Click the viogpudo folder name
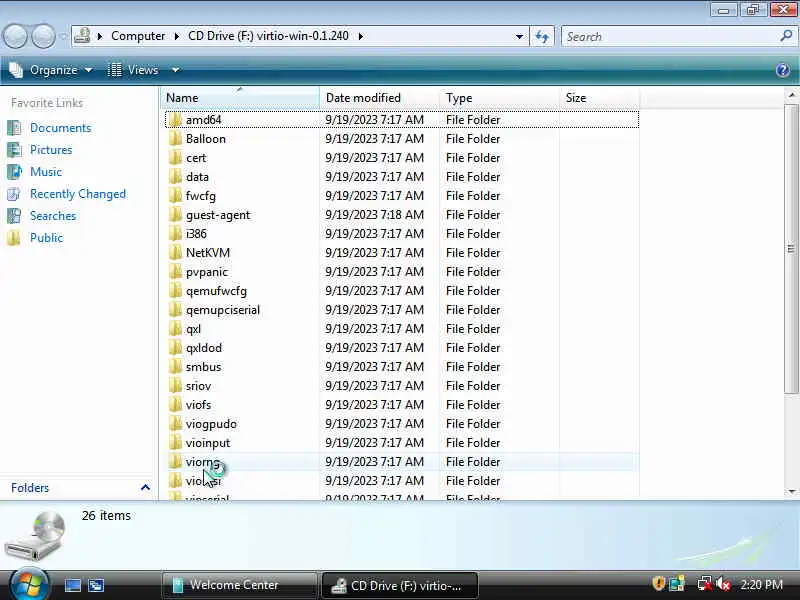The image size is (800, 600). (x=211, y=424)
